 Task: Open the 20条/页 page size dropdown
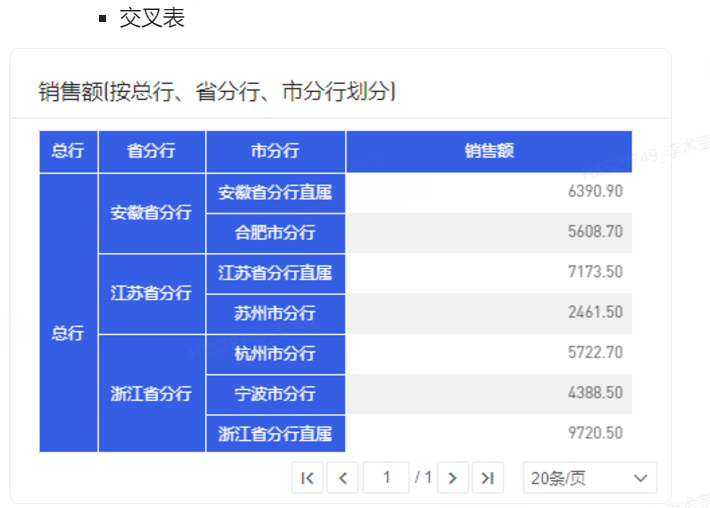[x=589, y=478]
